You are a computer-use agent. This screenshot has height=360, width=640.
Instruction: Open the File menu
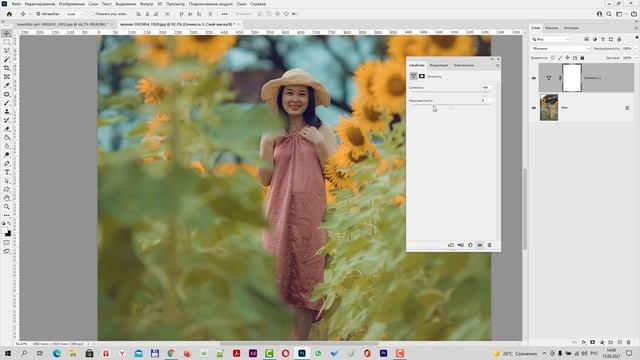pos(16,4)
